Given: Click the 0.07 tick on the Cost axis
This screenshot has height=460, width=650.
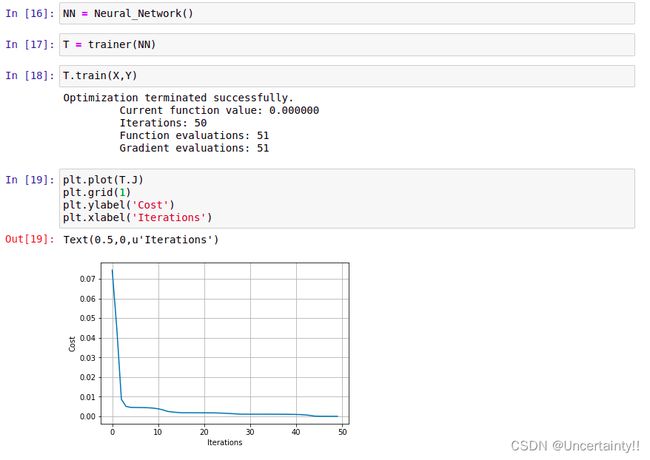Looking at the screenshot, I should click(x=87, y=279).
